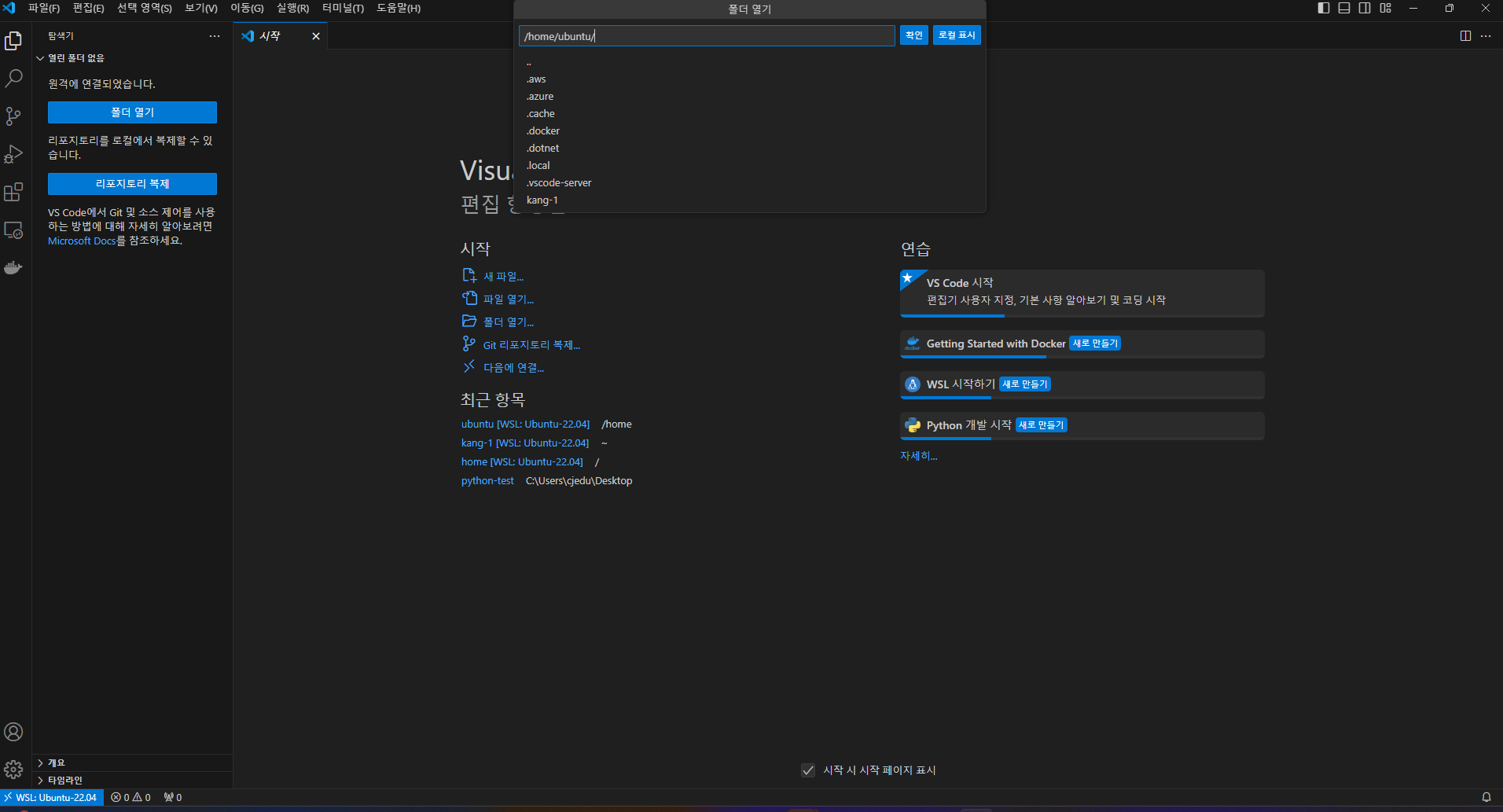This screenshot has width=1503, height=812.
Task: Select the .aws folder entry
Action: pyautogui.click(x=750, y=79)
